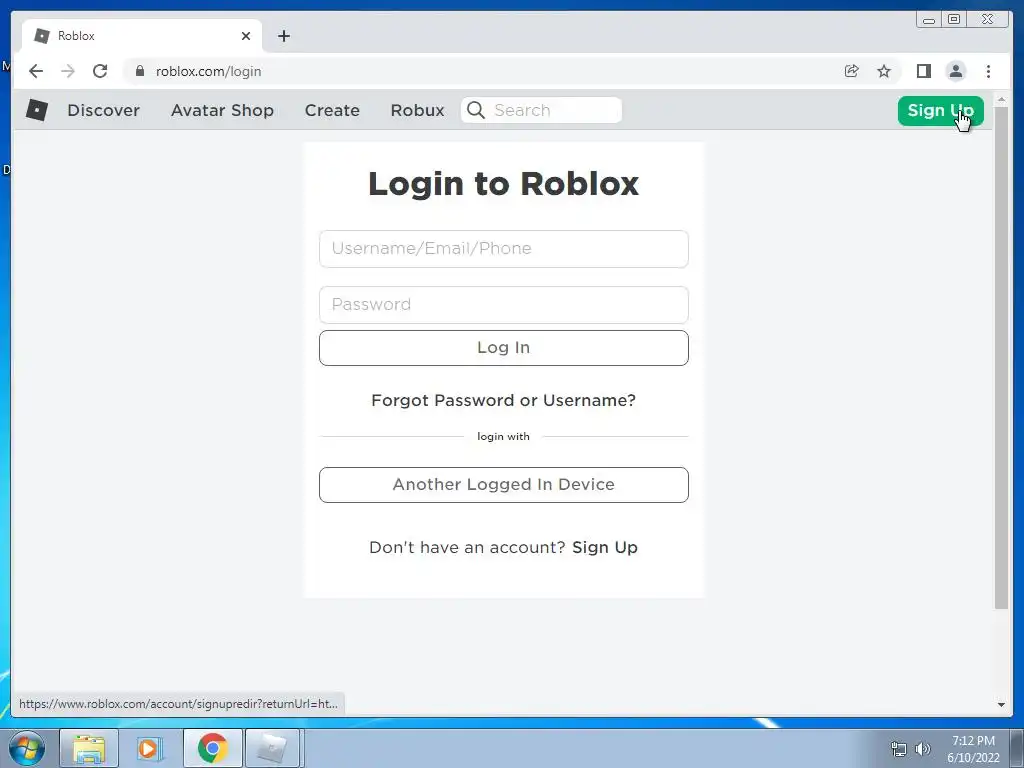The image size is (1024, 768).
Task: Go back using browser back arrow
Action: coord(36,71)
